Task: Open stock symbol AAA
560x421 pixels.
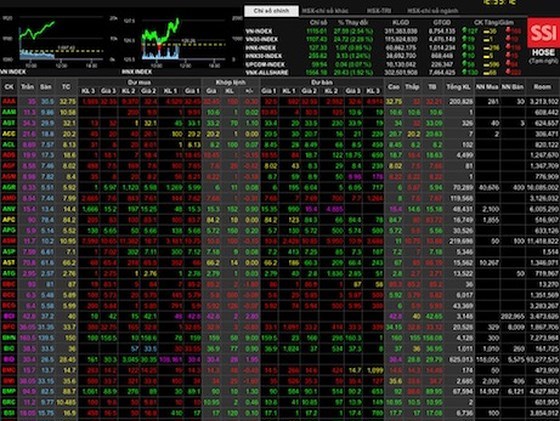Action: pyautogui.click(x=9, y=101)
